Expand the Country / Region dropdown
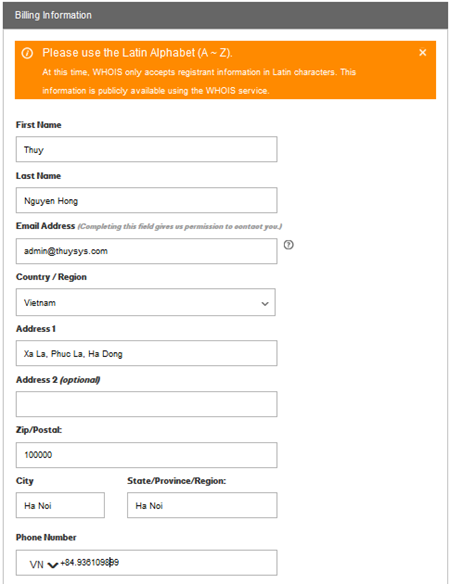Viewport: 450px width, 584px height. (x=146, y=302)
